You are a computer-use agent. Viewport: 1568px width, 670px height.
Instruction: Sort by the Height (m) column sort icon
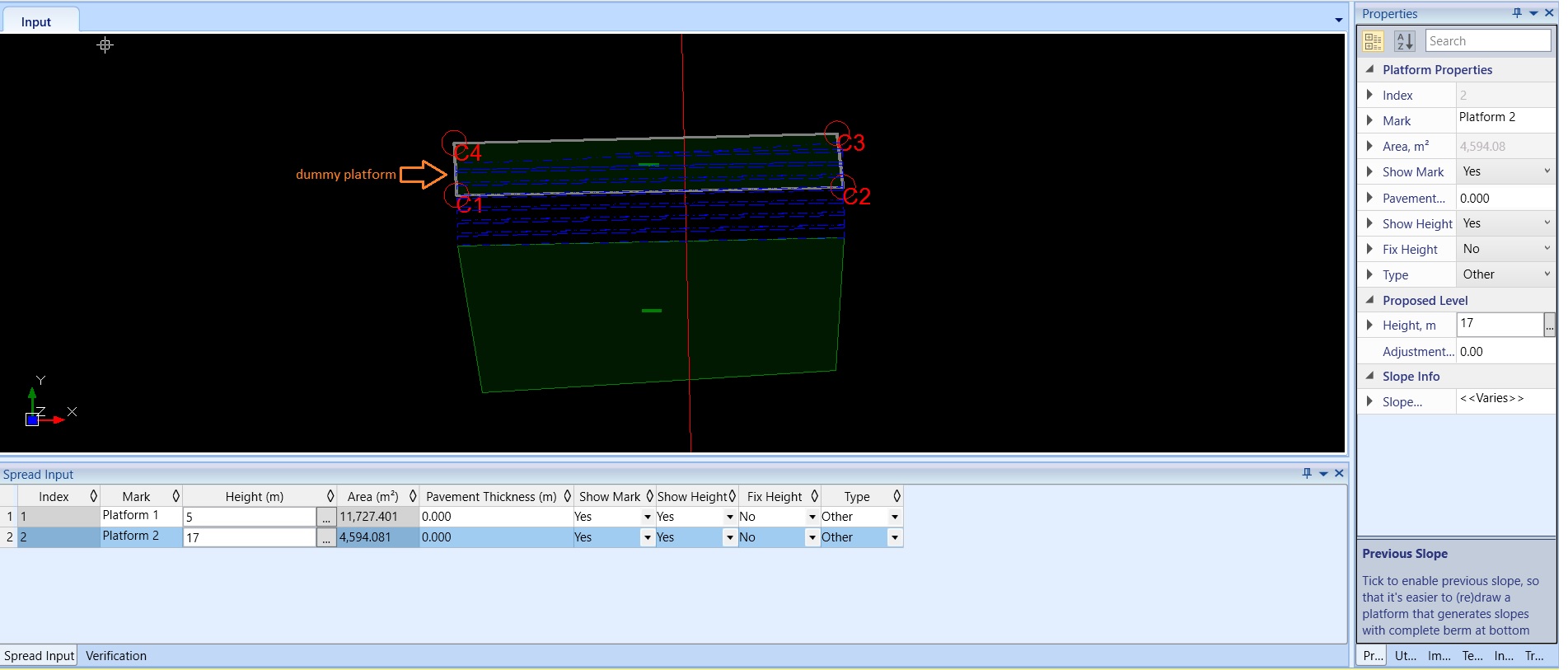pos(330,496)
